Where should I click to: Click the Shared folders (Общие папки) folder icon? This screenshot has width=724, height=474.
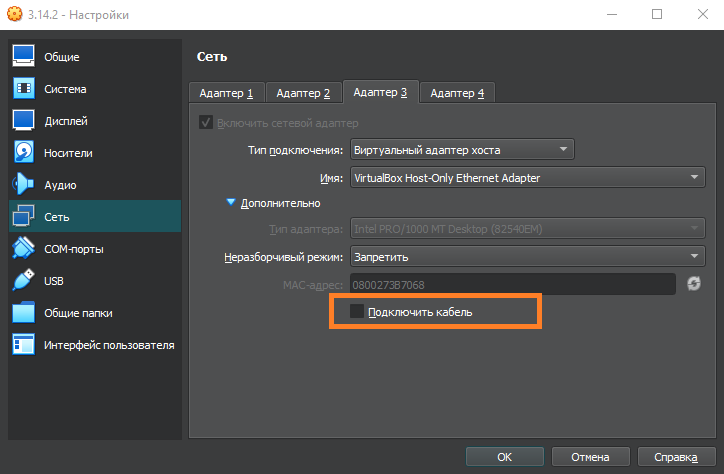(23, 312)
